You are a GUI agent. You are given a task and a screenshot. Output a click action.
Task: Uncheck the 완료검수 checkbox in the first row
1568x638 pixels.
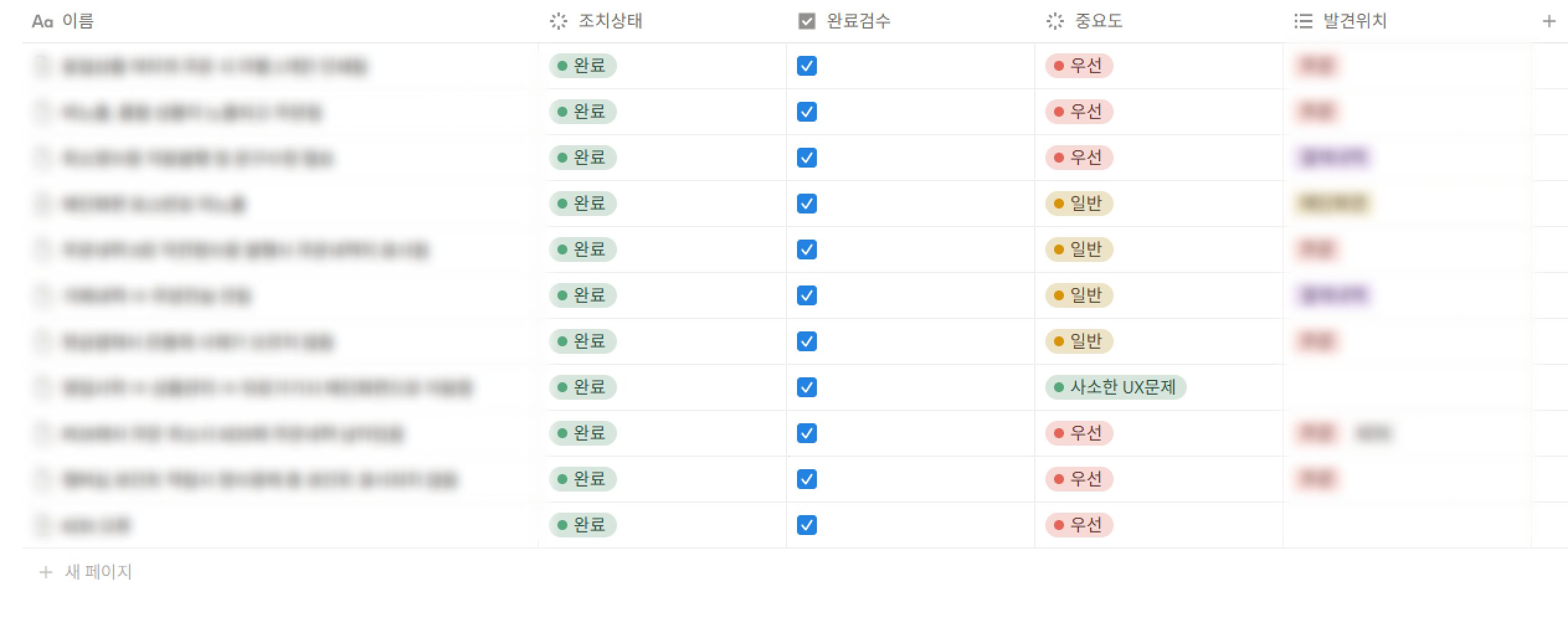pos(806,66)
